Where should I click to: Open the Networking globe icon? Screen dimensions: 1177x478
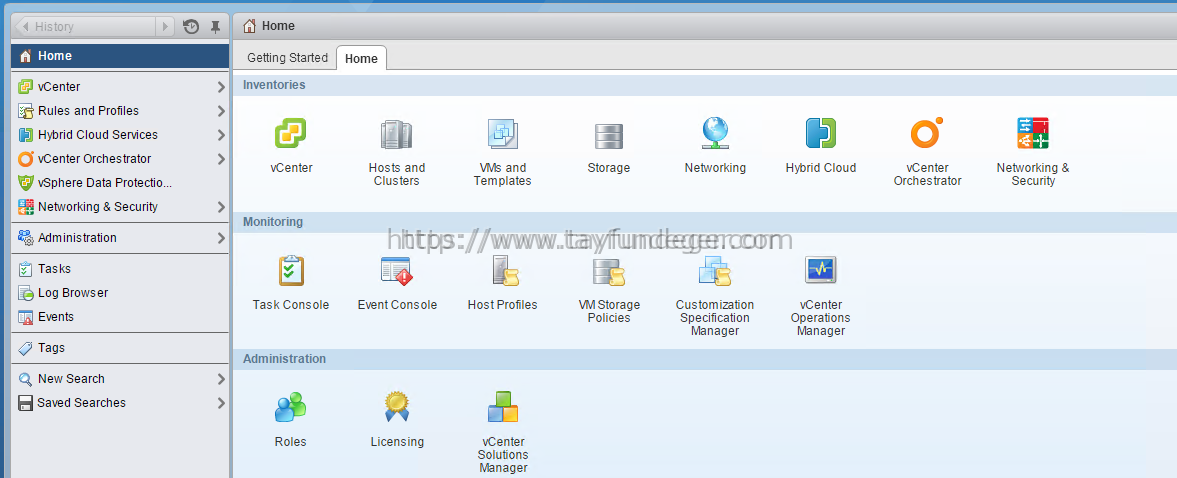point(715,134)
